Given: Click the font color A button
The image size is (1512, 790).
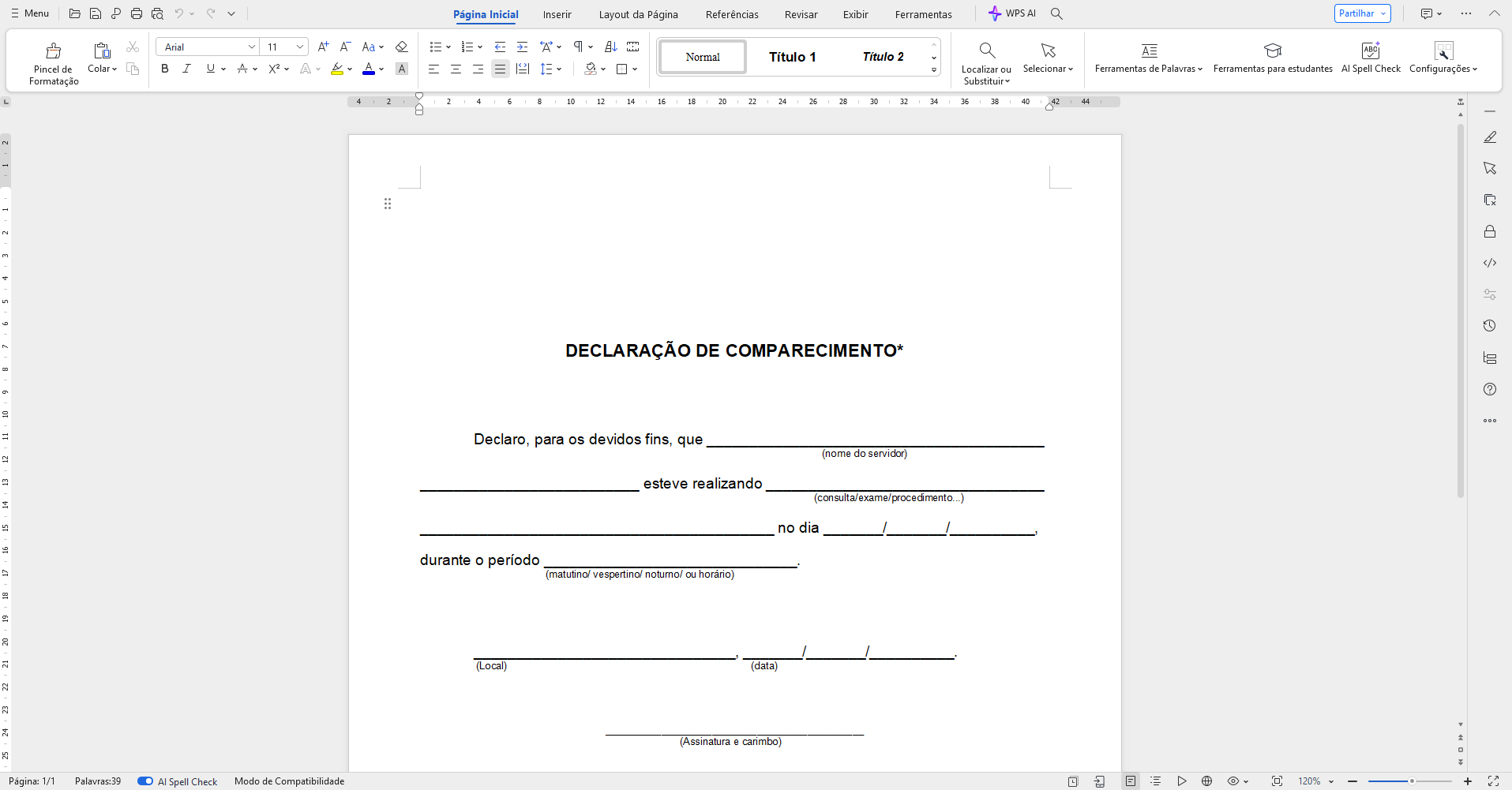Looking at the screenshot, I should 369,69.
